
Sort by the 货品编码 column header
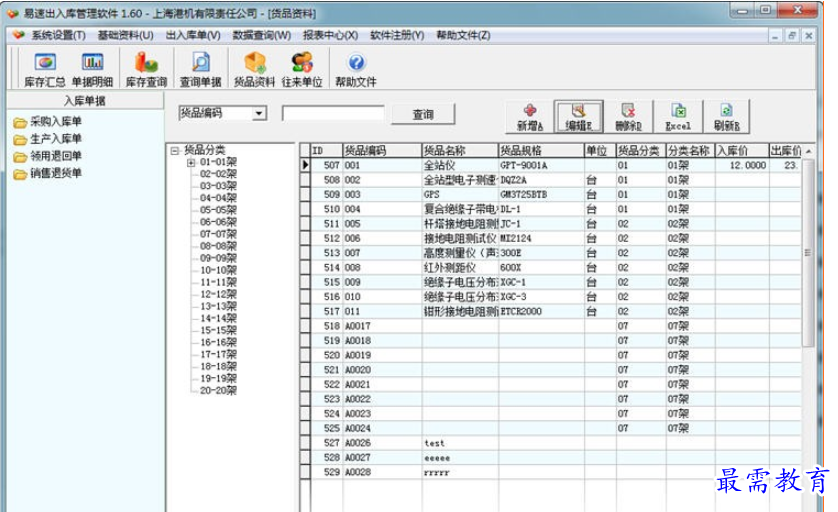coord(382,151)
